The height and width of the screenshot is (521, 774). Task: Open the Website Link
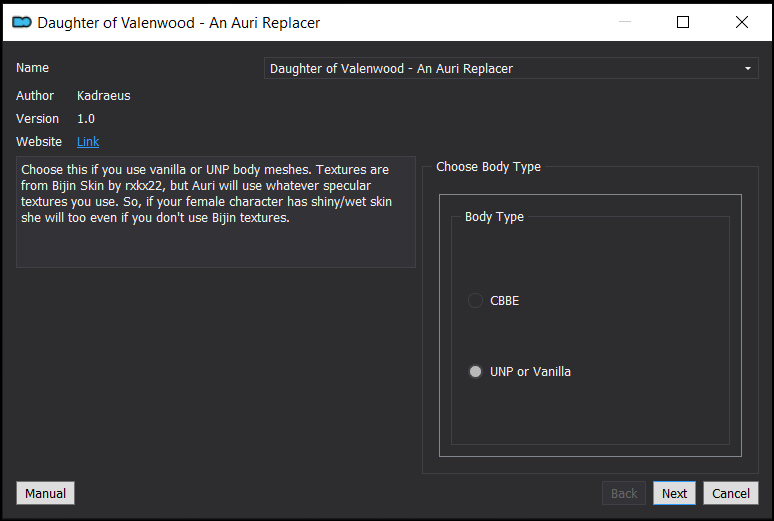click(88, 142)
